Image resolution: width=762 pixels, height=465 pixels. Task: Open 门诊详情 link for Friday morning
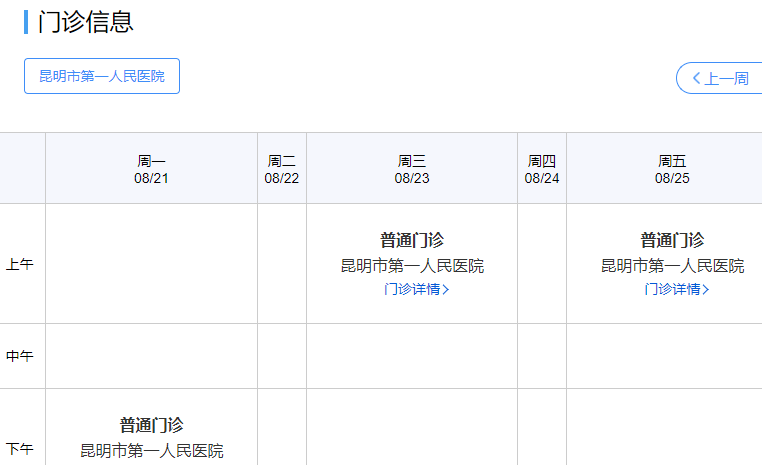(x=672, y=290)
